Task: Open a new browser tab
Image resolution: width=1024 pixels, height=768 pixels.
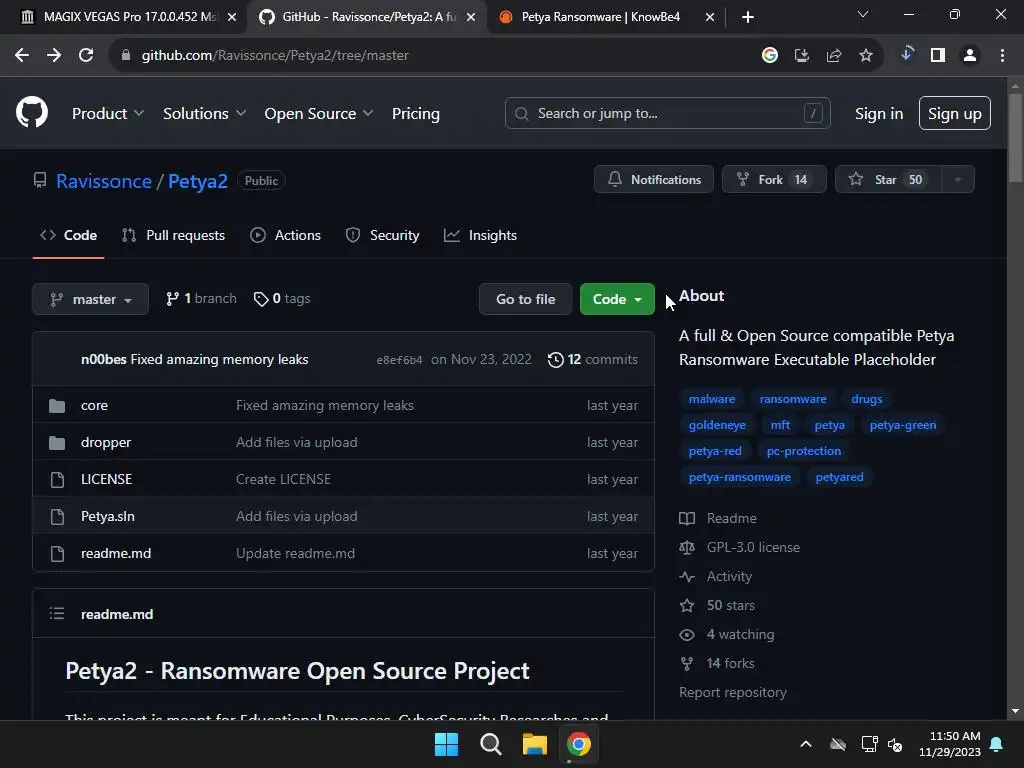Action: [748, 18]
